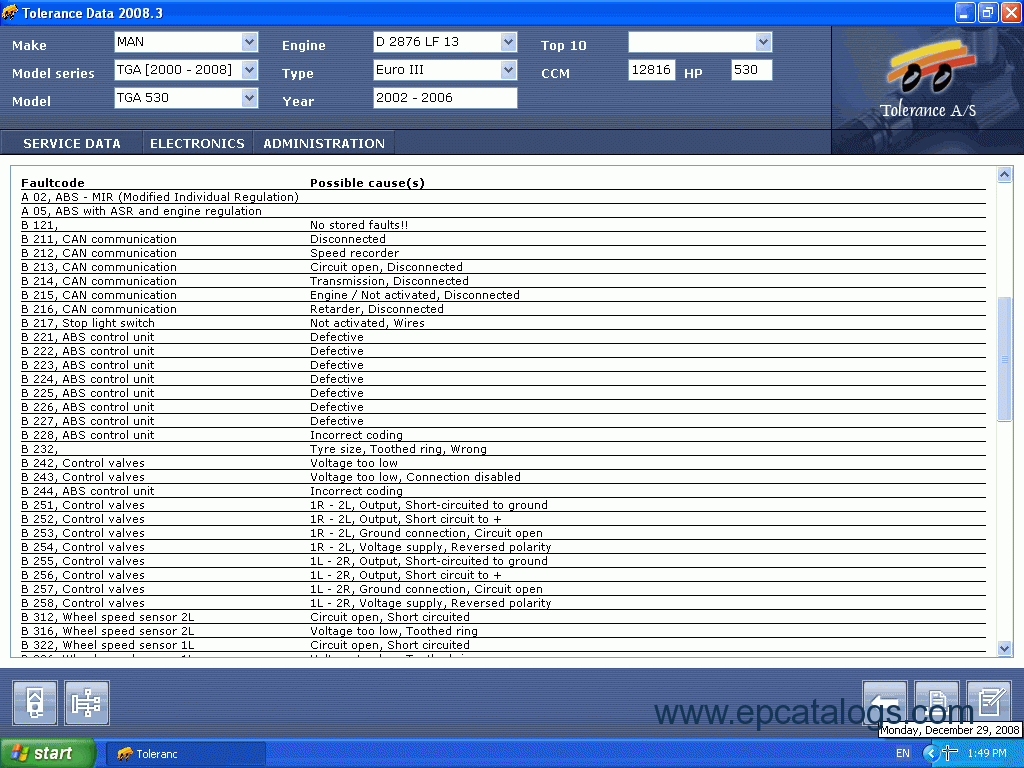Viewport: 1024px width, 768px height.
Task: Click fault B 216, CAN communication
Action: (x=503, y=310)
